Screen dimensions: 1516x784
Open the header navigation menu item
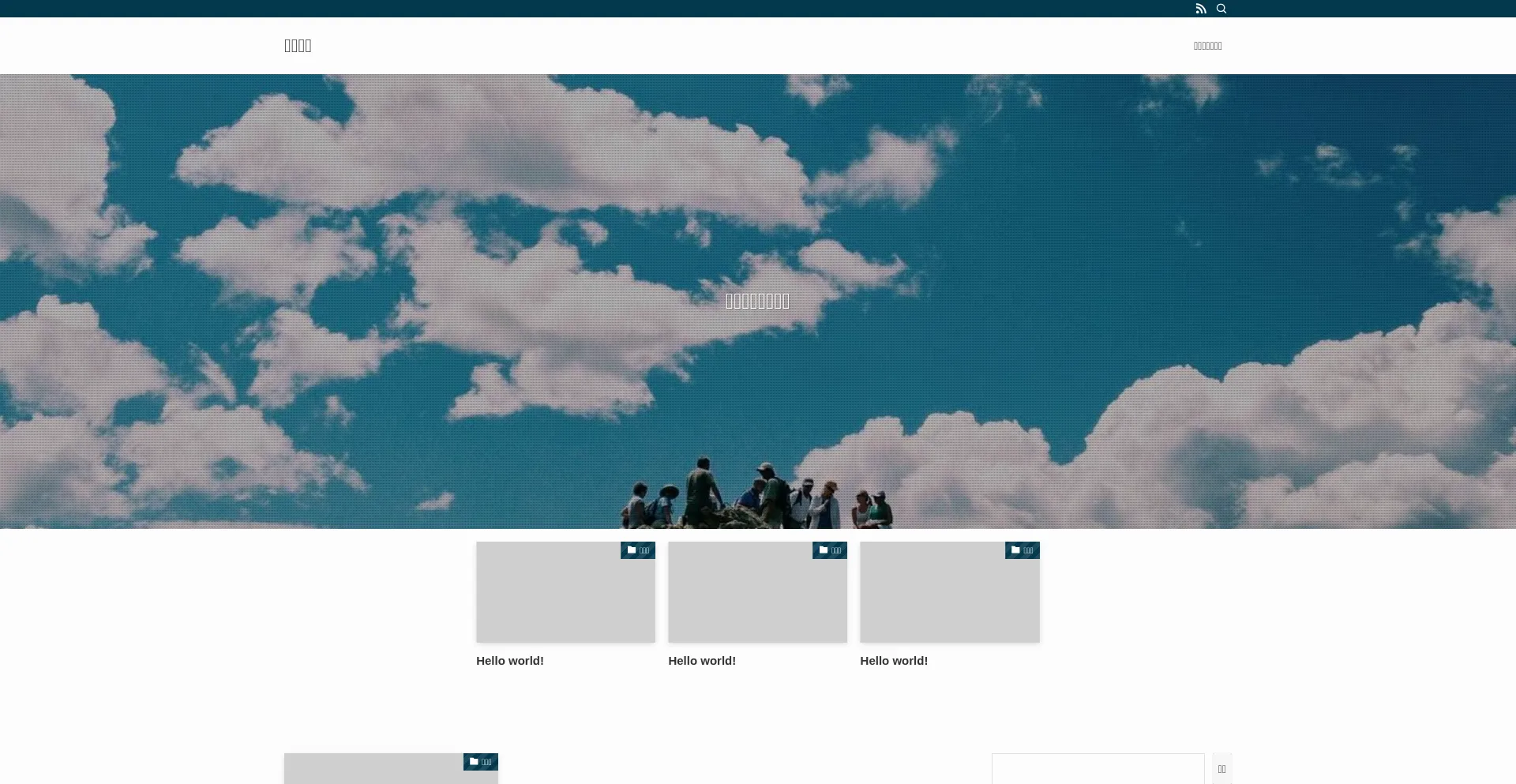1207,46
